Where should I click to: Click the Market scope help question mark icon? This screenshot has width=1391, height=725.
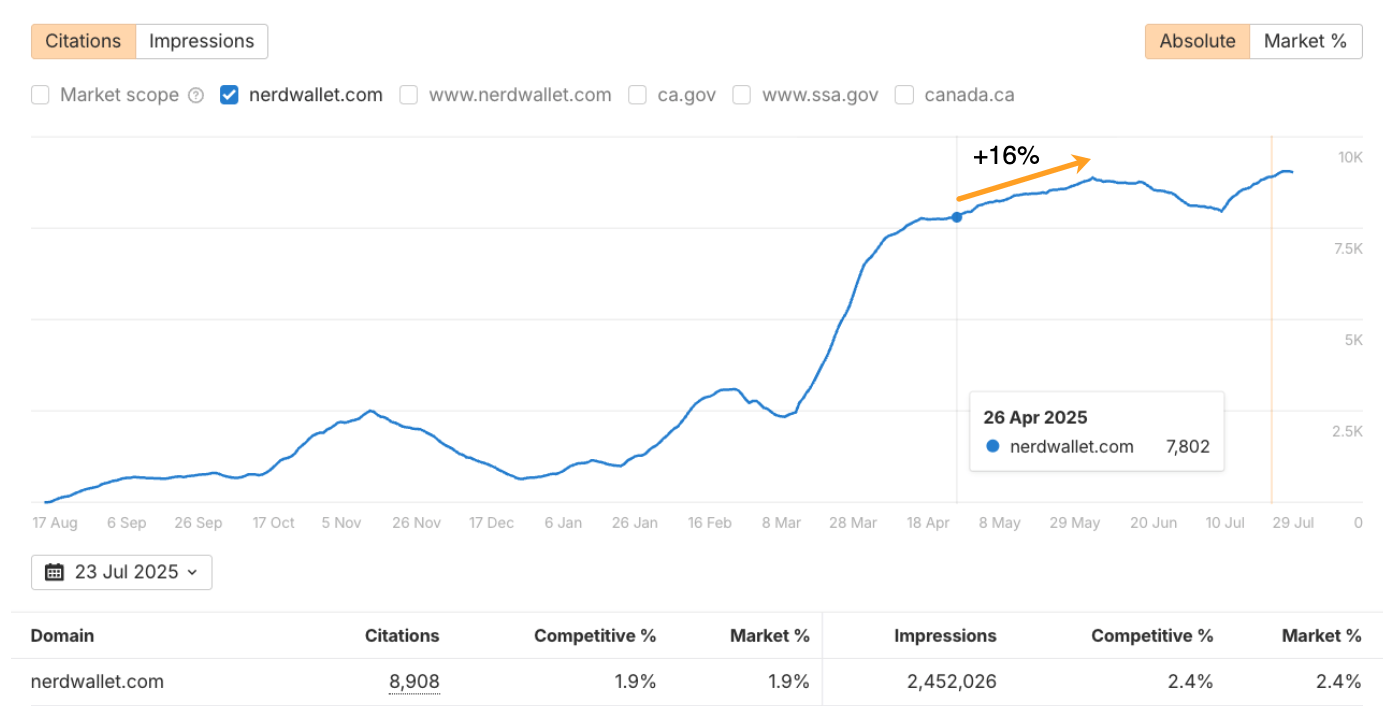click(196, 94)
